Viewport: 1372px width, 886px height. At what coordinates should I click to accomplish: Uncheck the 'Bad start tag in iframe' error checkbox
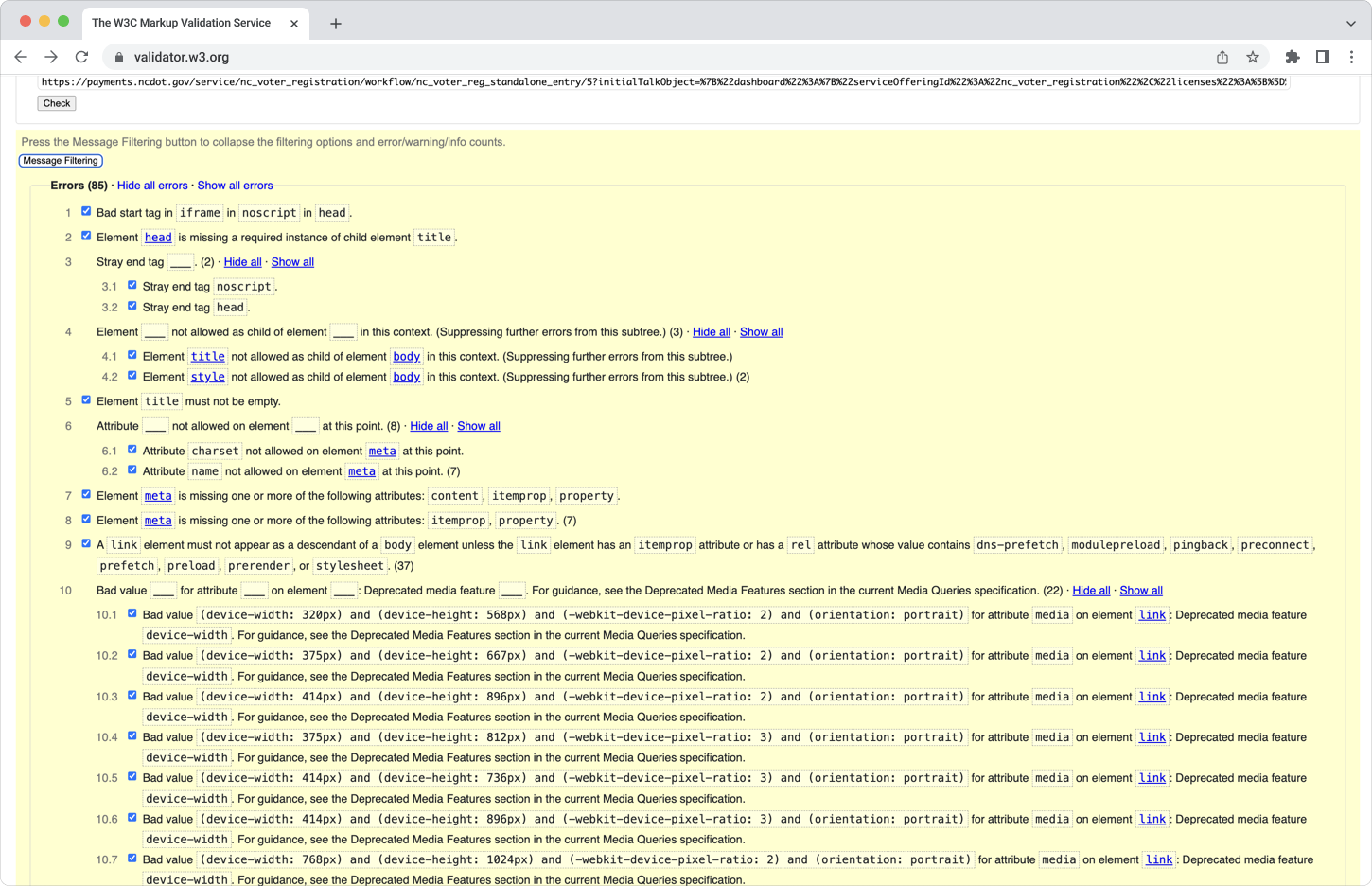(x=86, y=211)
